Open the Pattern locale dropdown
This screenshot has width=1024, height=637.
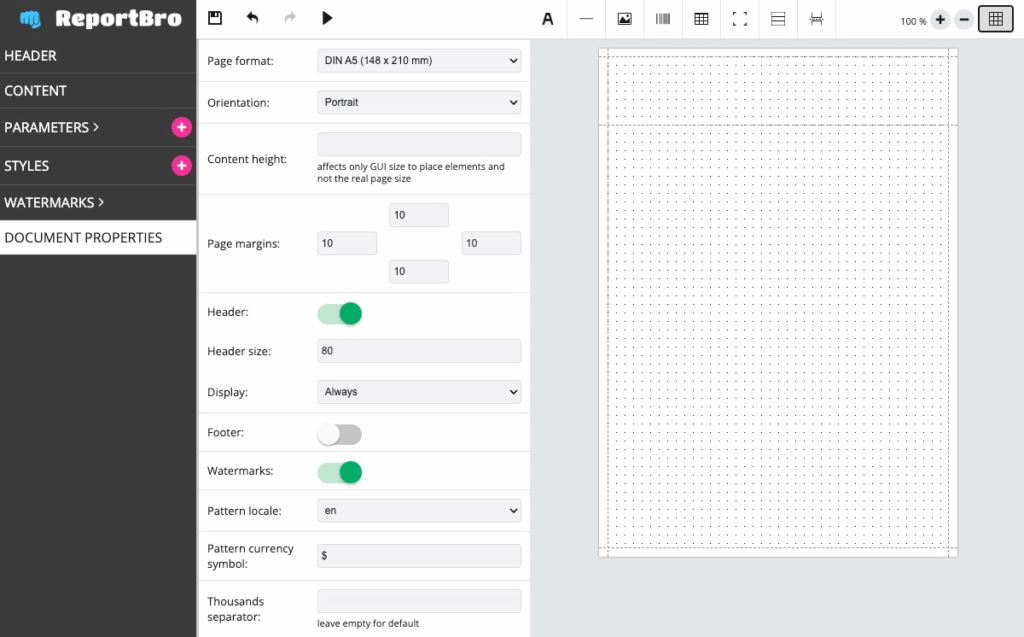(x=418, y=511)
